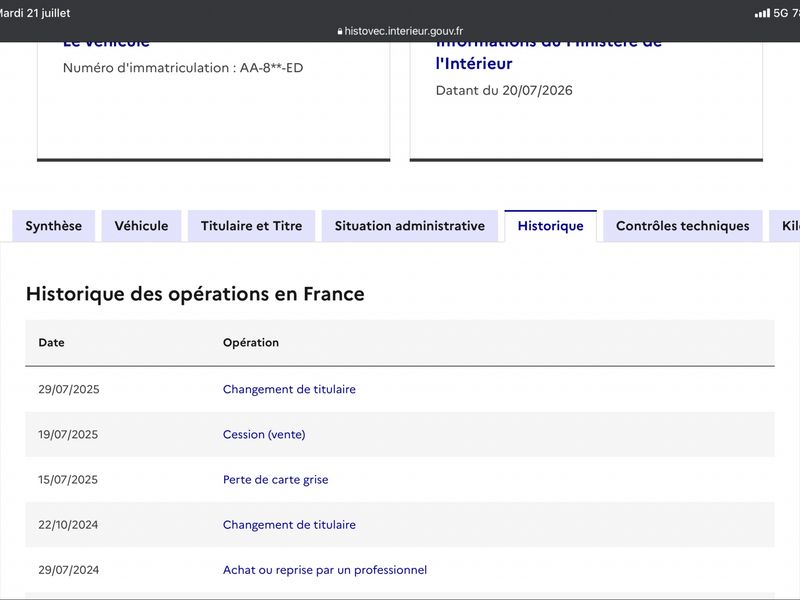800x600 pixels.
Task: Click the Opération column header
Action: click(x=251, y=342)
